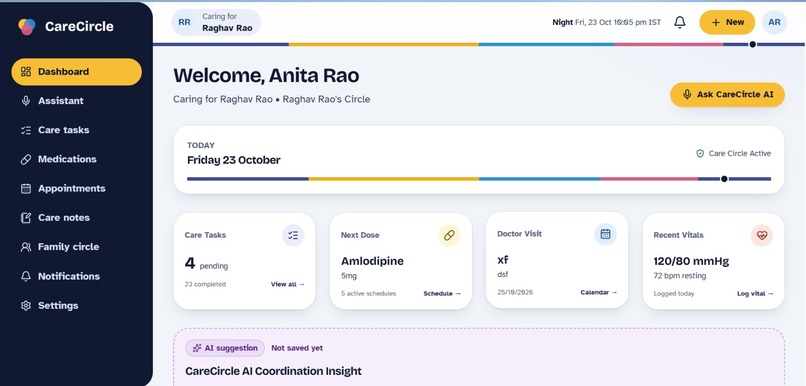
Task: Open the Dashboard sidebar item
Action: tap(77, 72)
